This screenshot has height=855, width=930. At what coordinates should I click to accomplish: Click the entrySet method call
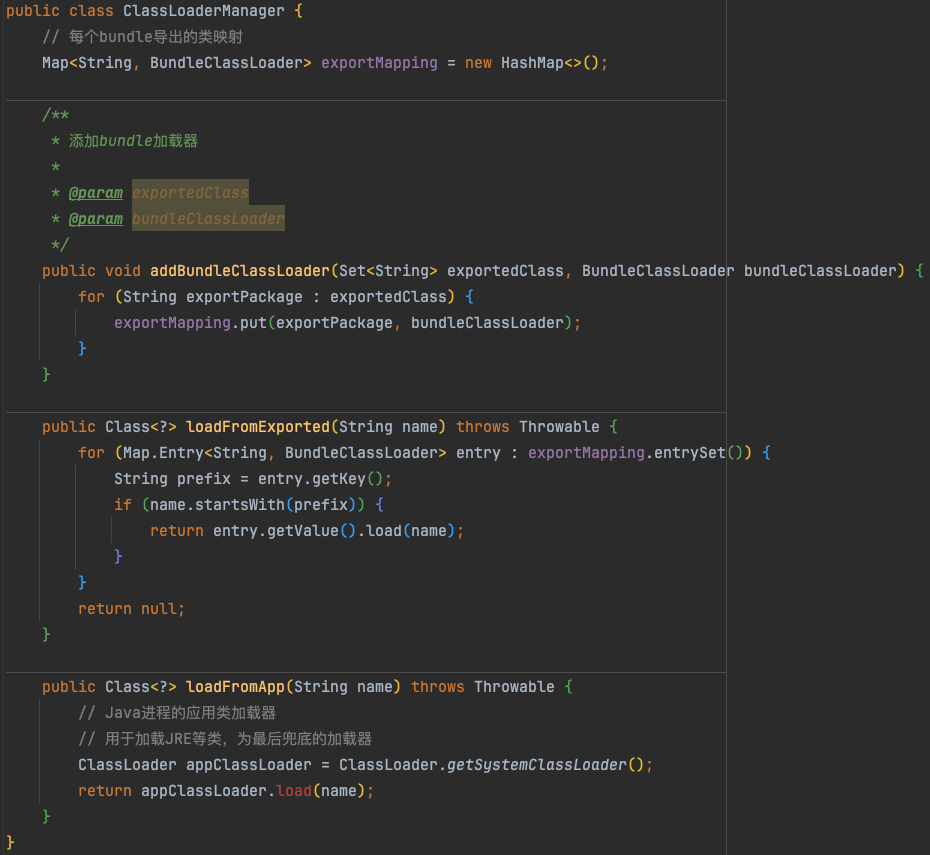pos(689,453)
